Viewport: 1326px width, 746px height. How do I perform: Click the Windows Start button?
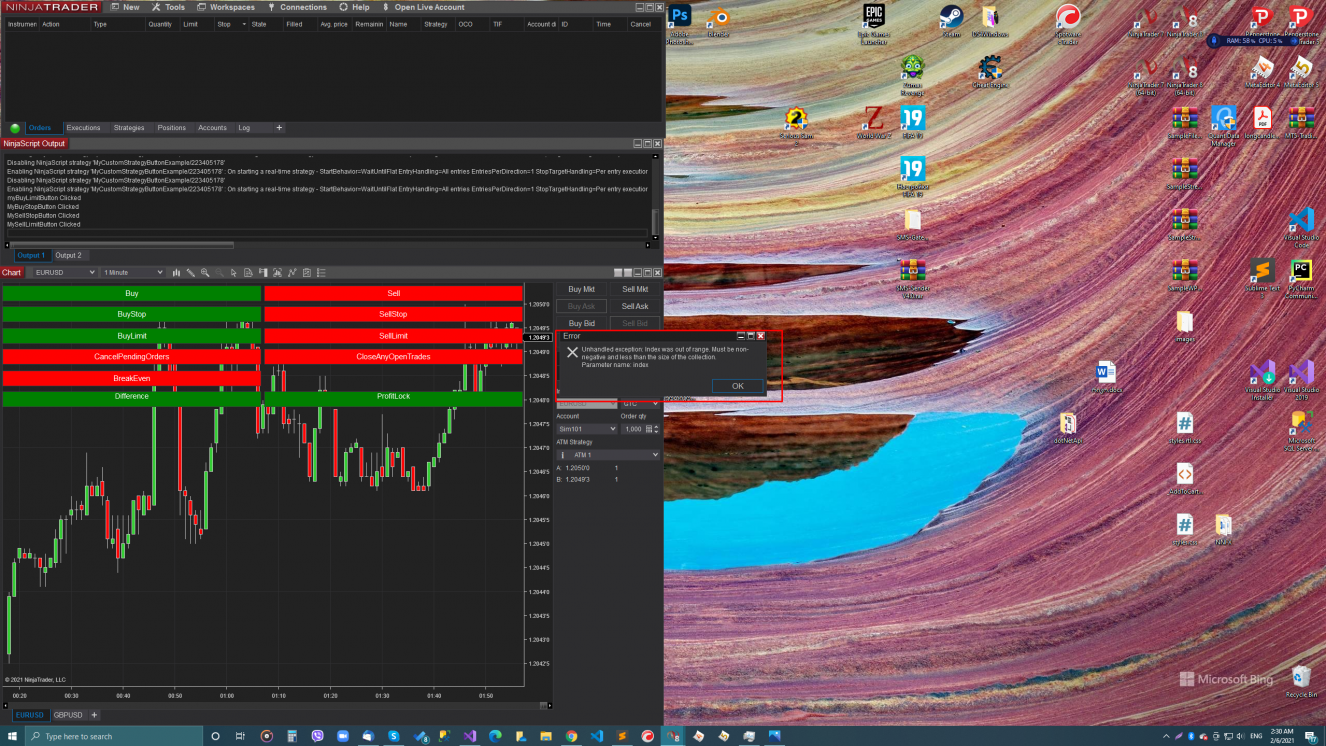11,736
